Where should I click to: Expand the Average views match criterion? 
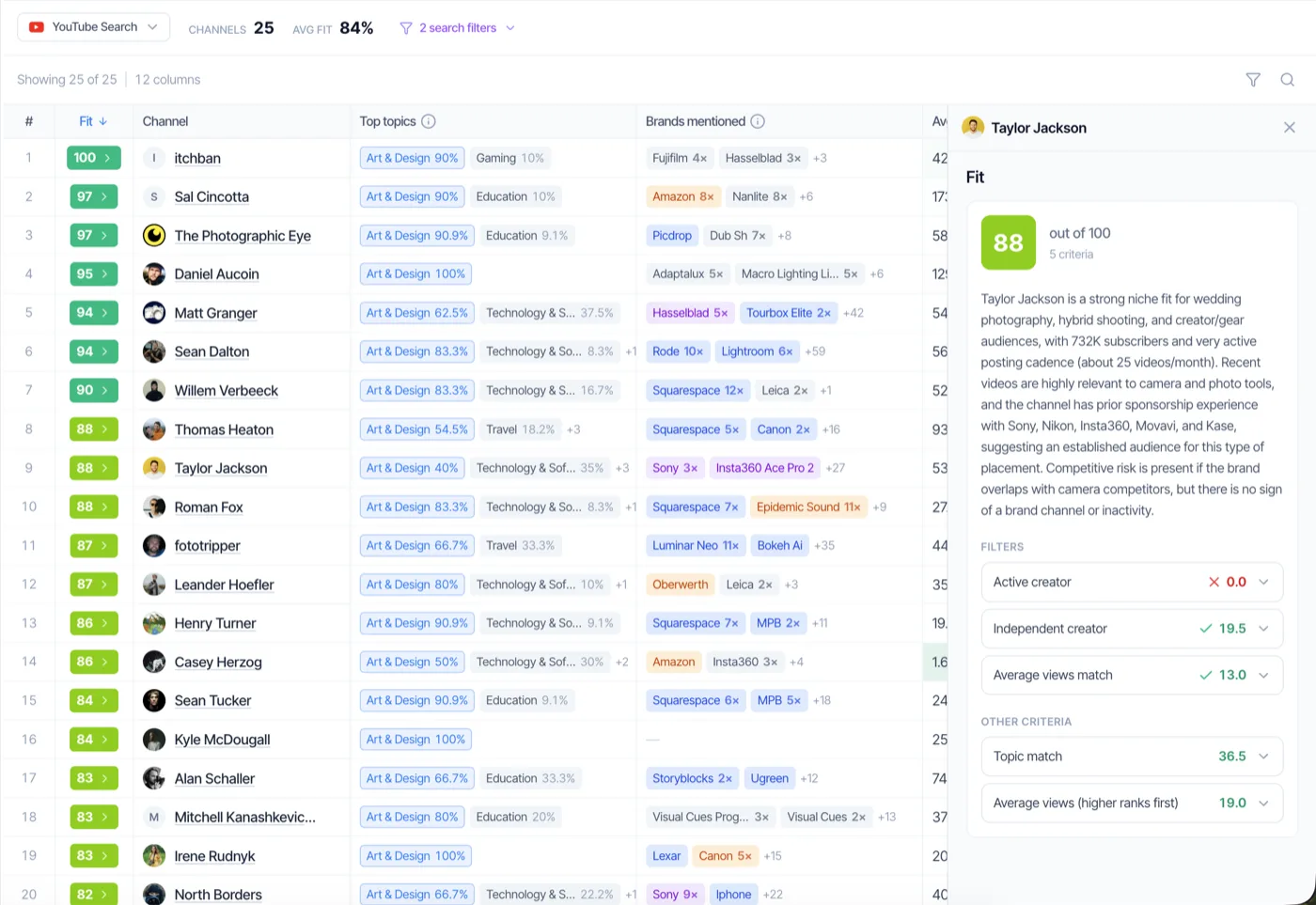pyautogui.click(x=1132, y=675)
